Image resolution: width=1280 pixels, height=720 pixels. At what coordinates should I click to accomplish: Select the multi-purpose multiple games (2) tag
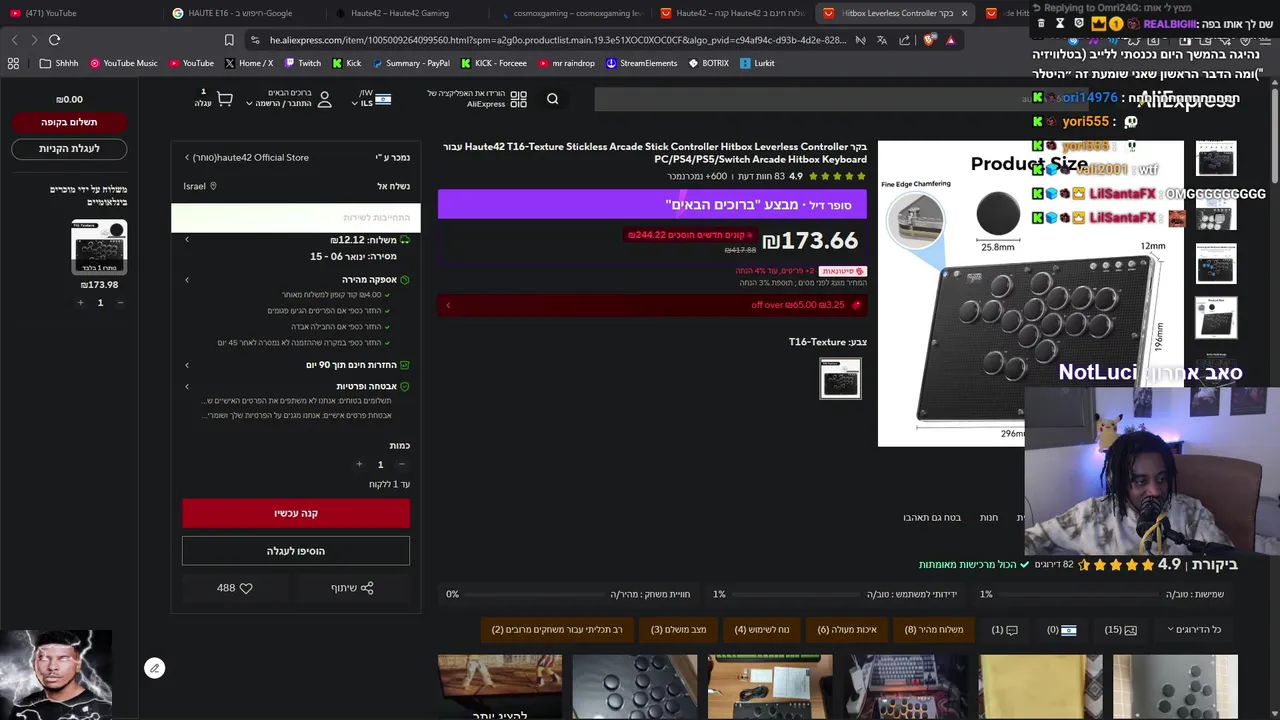557,630
